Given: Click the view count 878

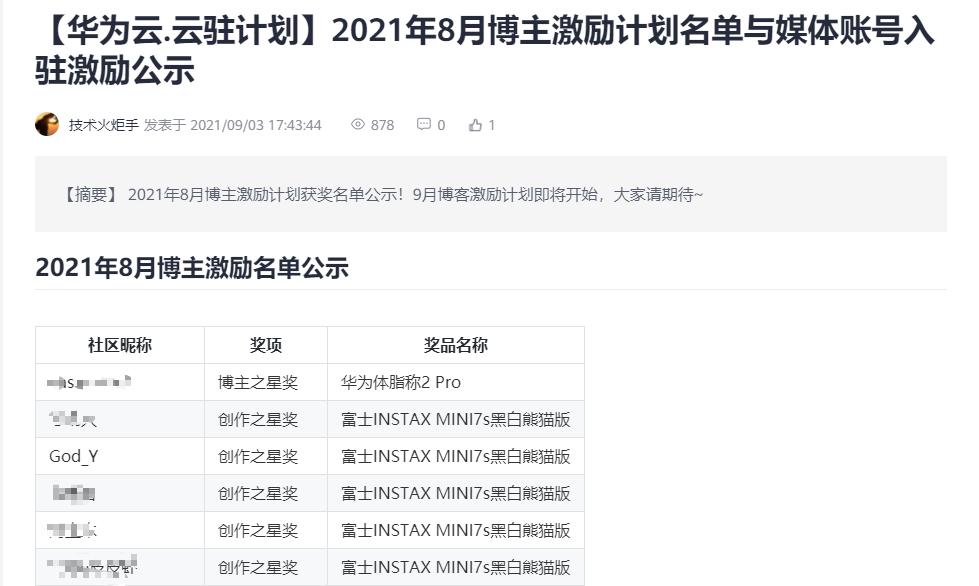Looking at the screenshot, I should pyautogui.click(x=382, y=125).
